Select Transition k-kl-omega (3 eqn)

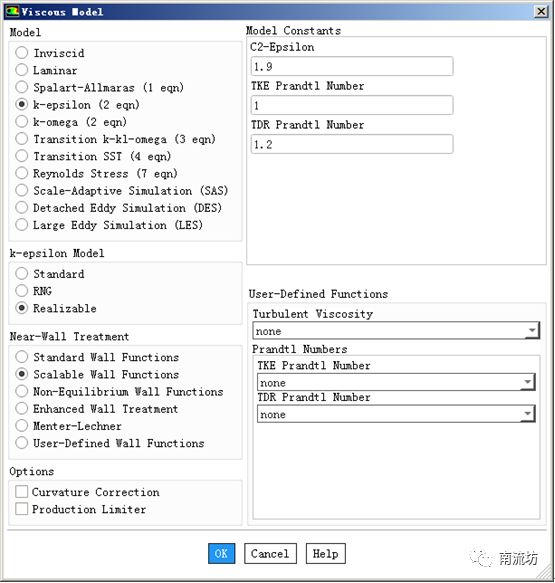[x=22, y=139]
